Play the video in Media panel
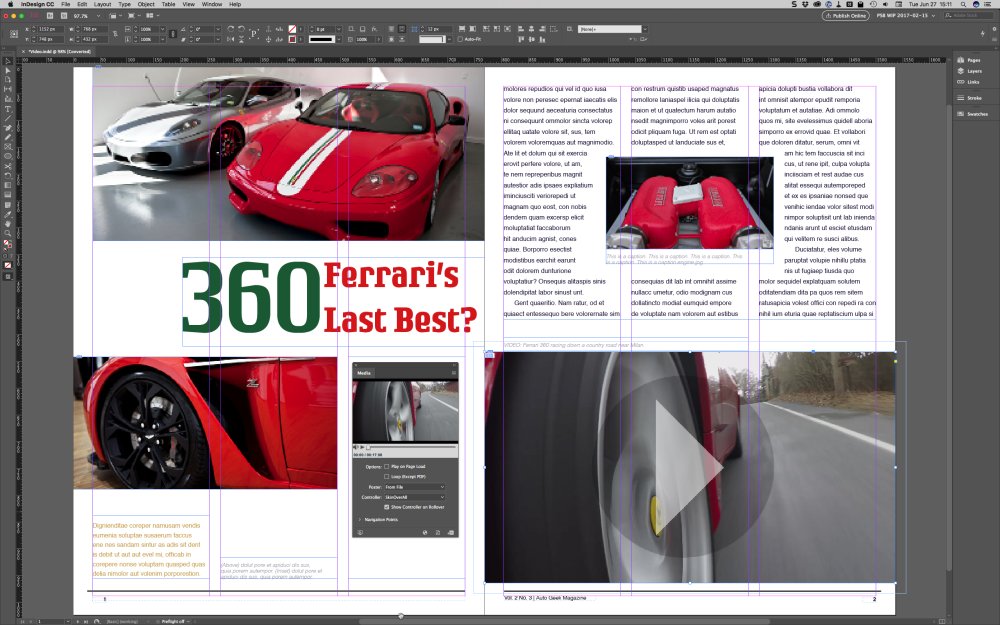The height and width of the screenshot is (625, 1000). point(362,447)
